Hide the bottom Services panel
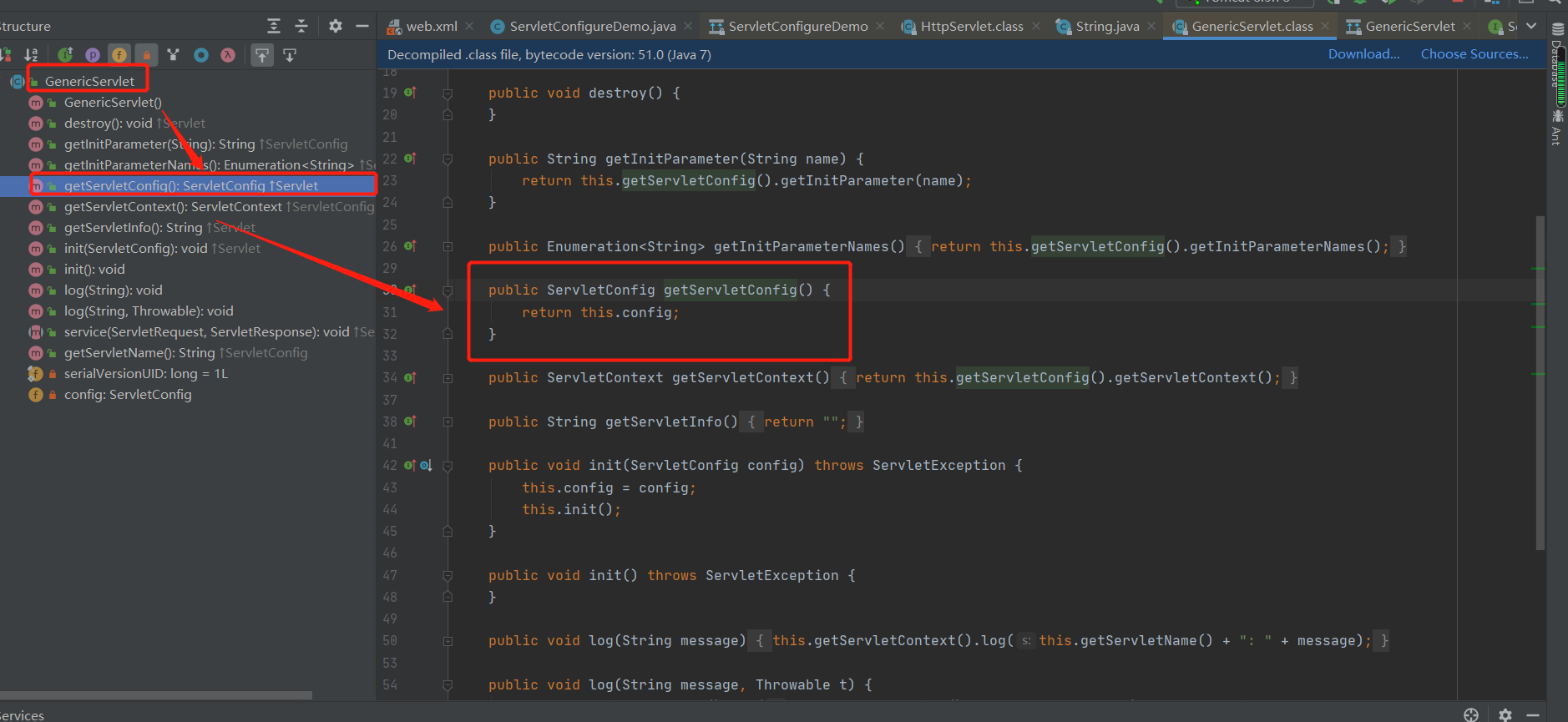Viewport: 1568px width, 722px height. [1533, 714]
